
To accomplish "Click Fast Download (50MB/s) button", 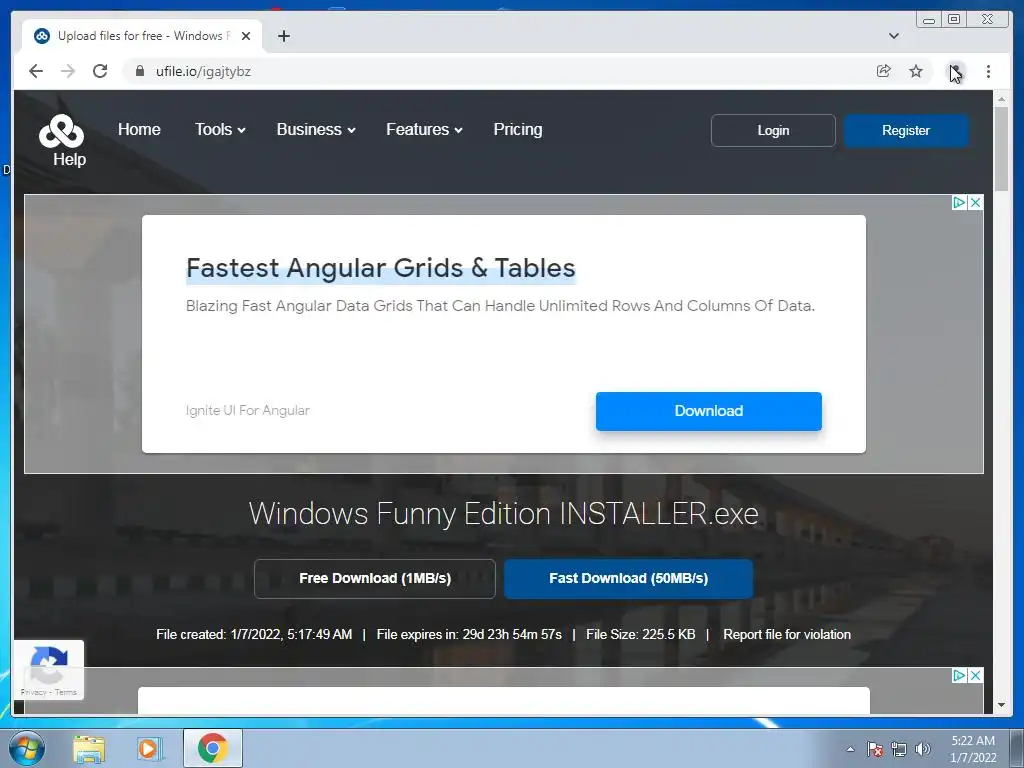I will point(628,579).
